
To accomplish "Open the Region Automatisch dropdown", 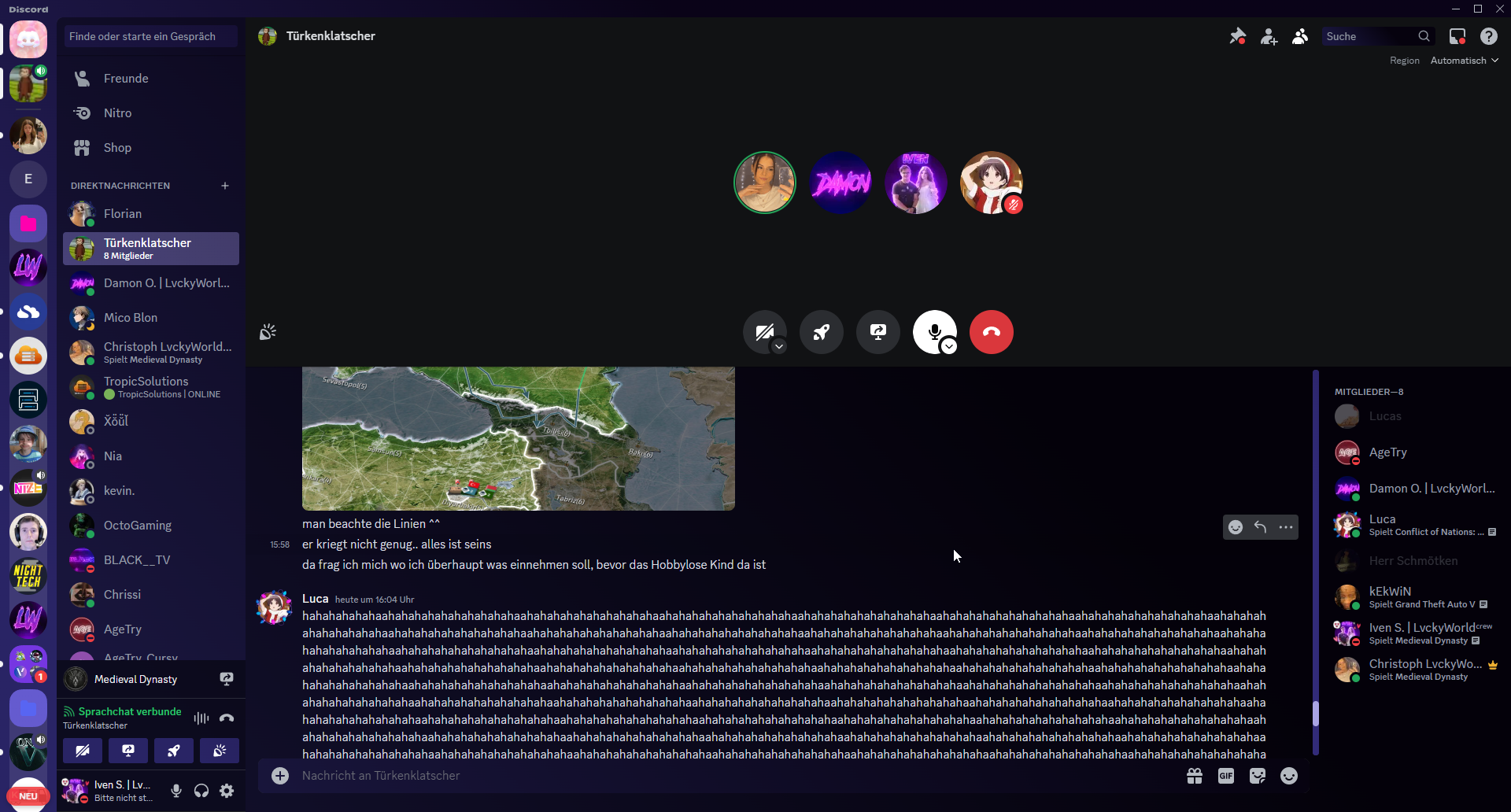I will tap(1464, 61).
